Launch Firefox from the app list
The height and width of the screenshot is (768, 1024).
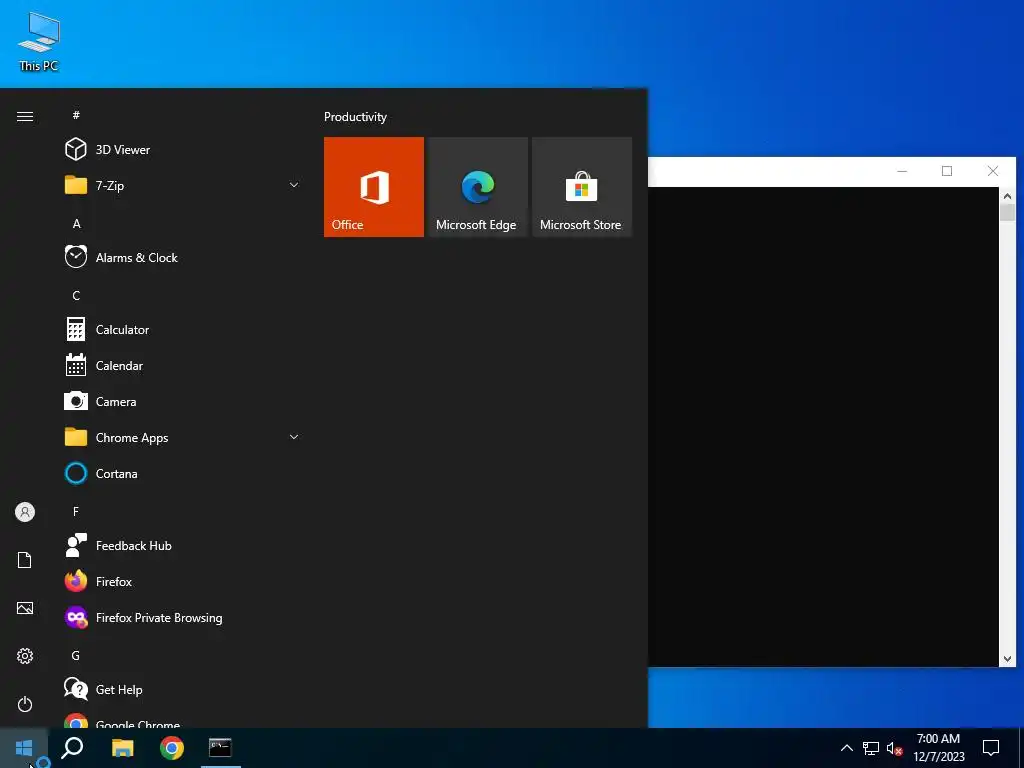182,581
